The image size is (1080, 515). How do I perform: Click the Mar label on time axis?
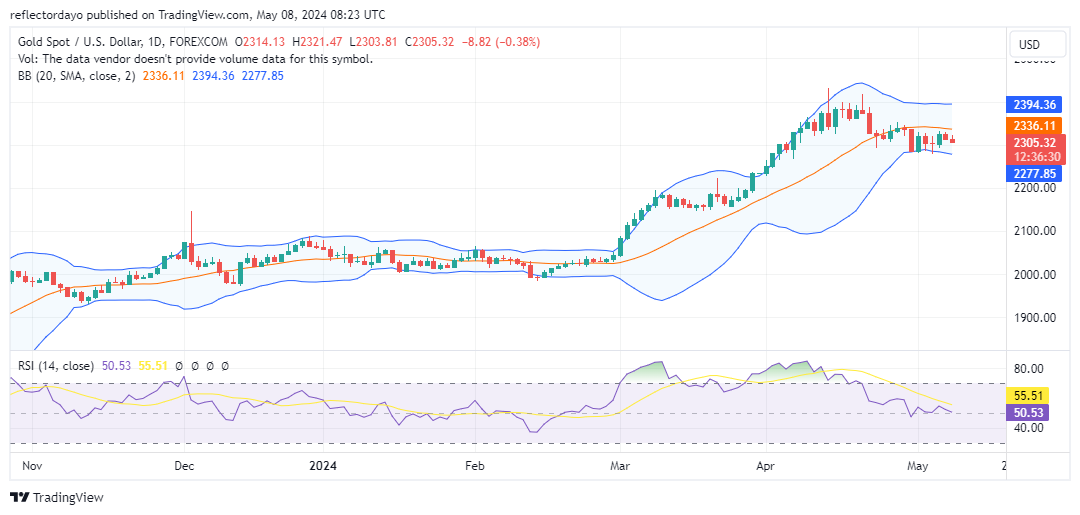pyautogui.click(x=621, y=466)
